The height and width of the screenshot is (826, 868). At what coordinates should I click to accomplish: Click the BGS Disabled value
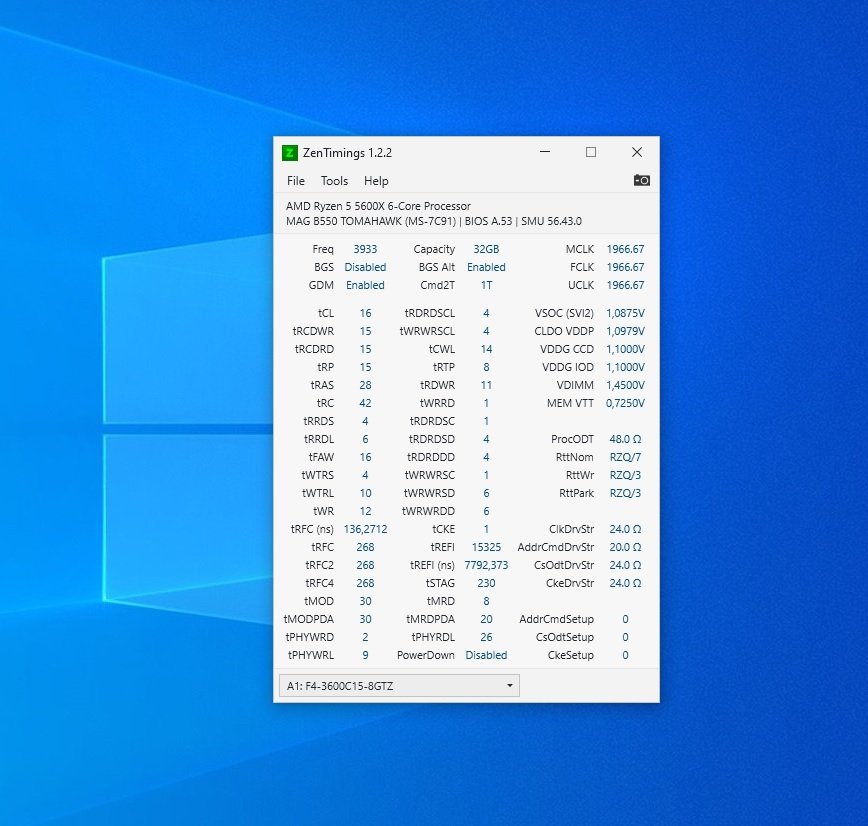365,267
